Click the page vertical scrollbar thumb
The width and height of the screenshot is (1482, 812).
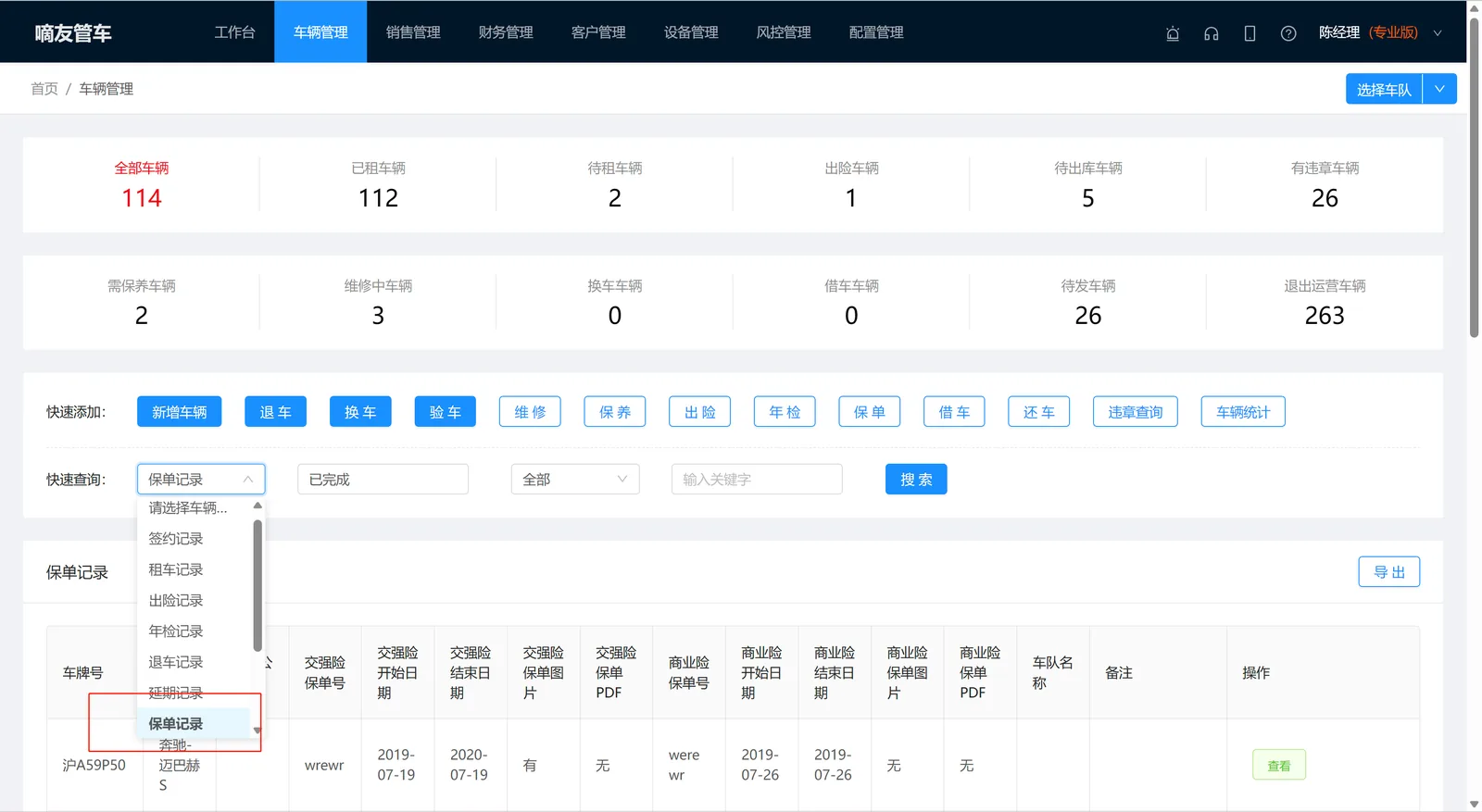click(1474, 176)
